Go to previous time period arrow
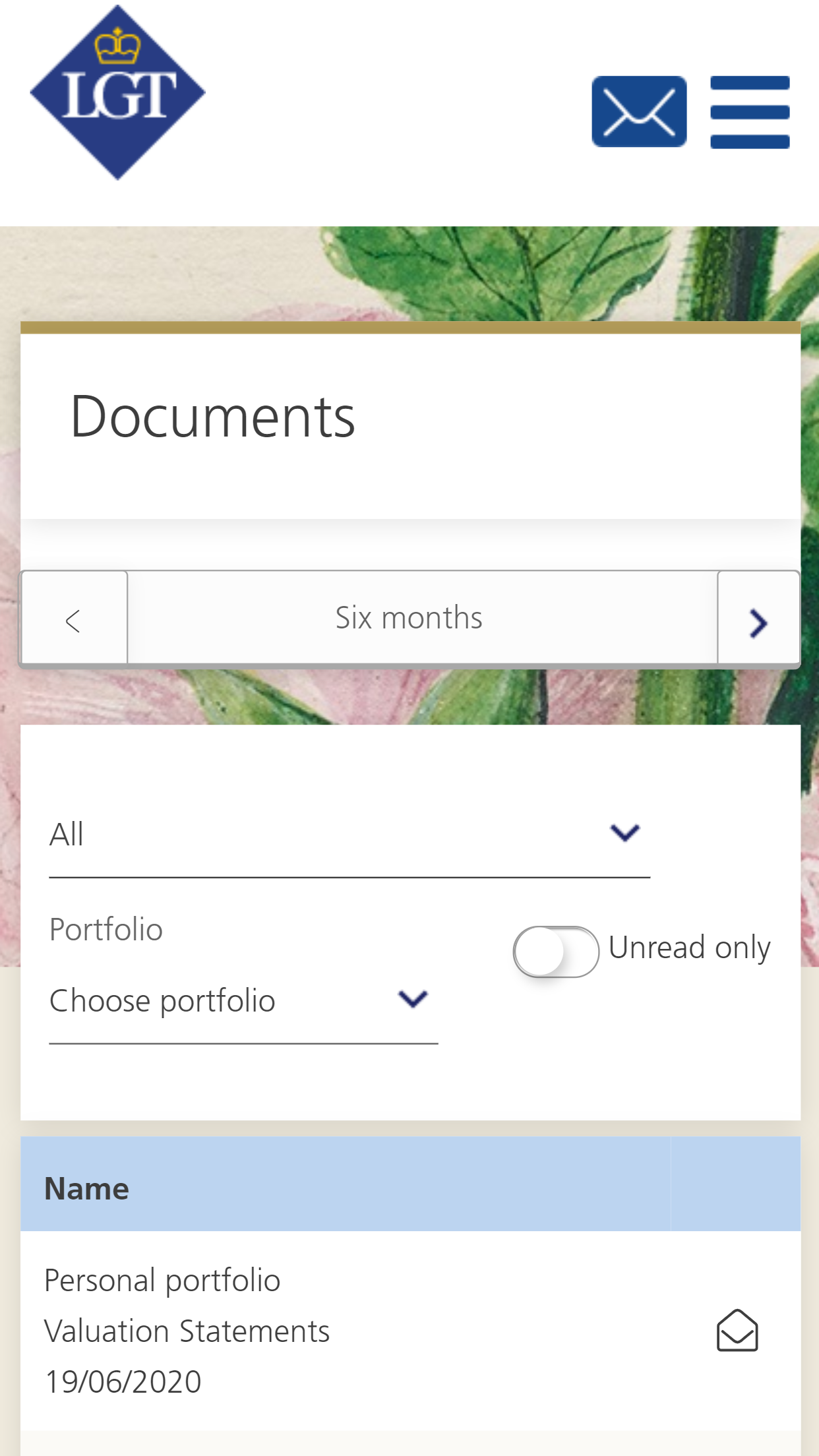 (74, 619)
